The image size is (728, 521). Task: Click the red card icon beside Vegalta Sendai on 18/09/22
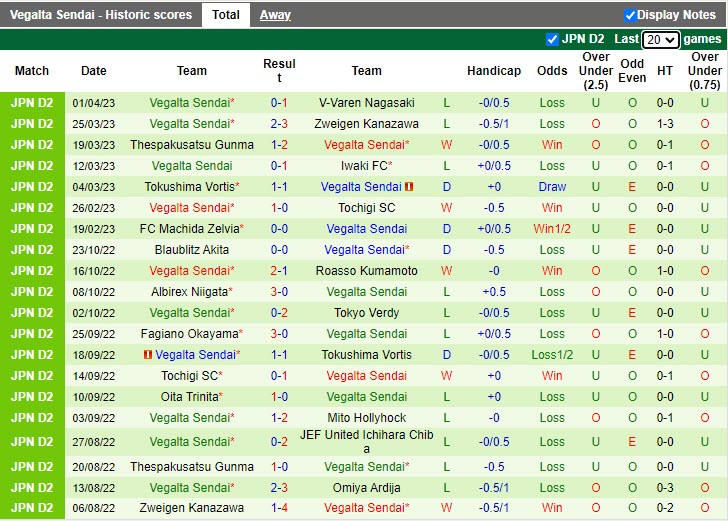point(148,355)
